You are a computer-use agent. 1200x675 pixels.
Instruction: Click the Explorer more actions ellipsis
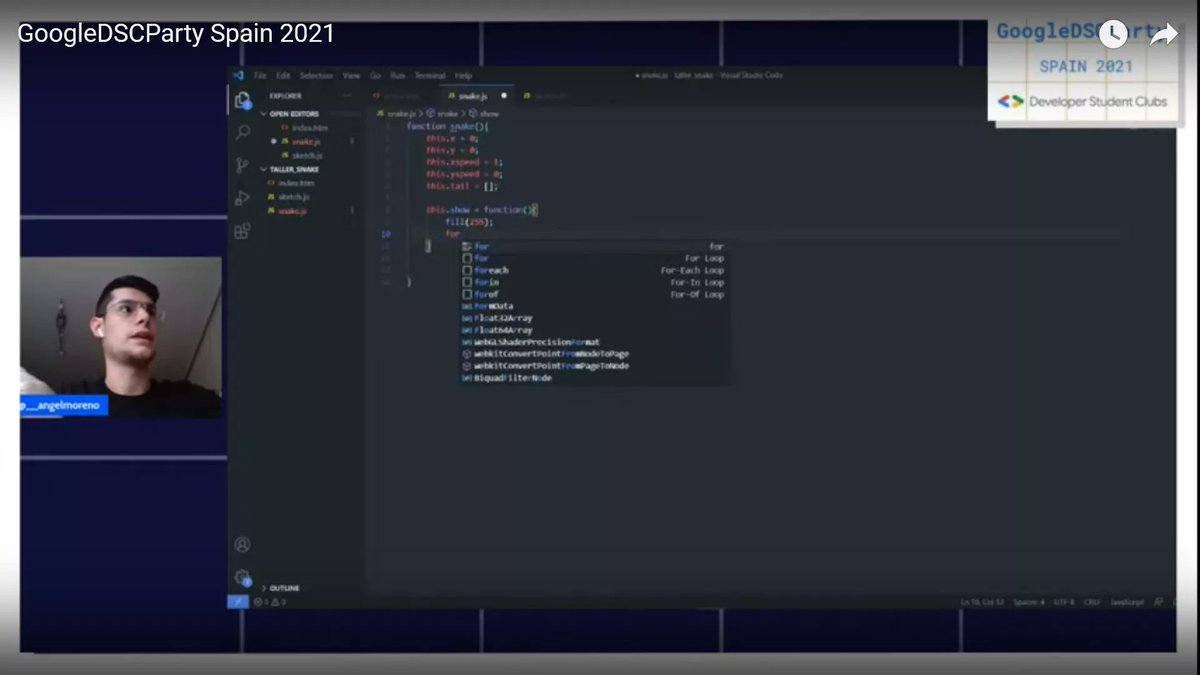(x=347, y=96)
